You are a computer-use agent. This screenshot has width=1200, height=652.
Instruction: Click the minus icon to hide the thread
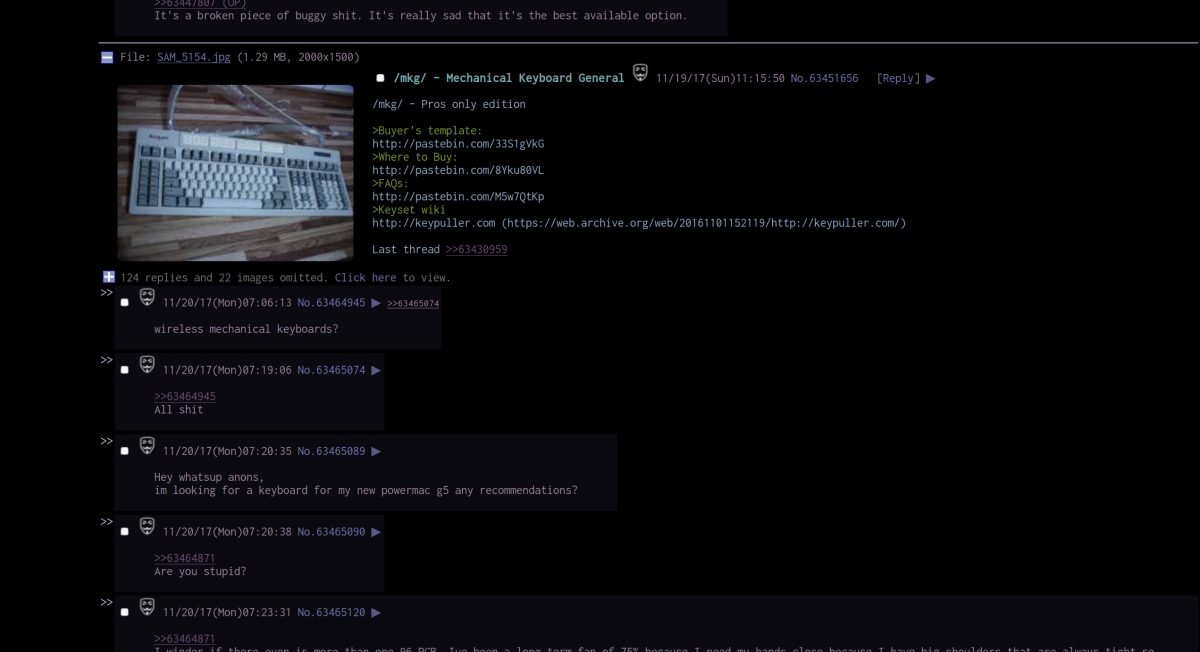click(106, 57)
